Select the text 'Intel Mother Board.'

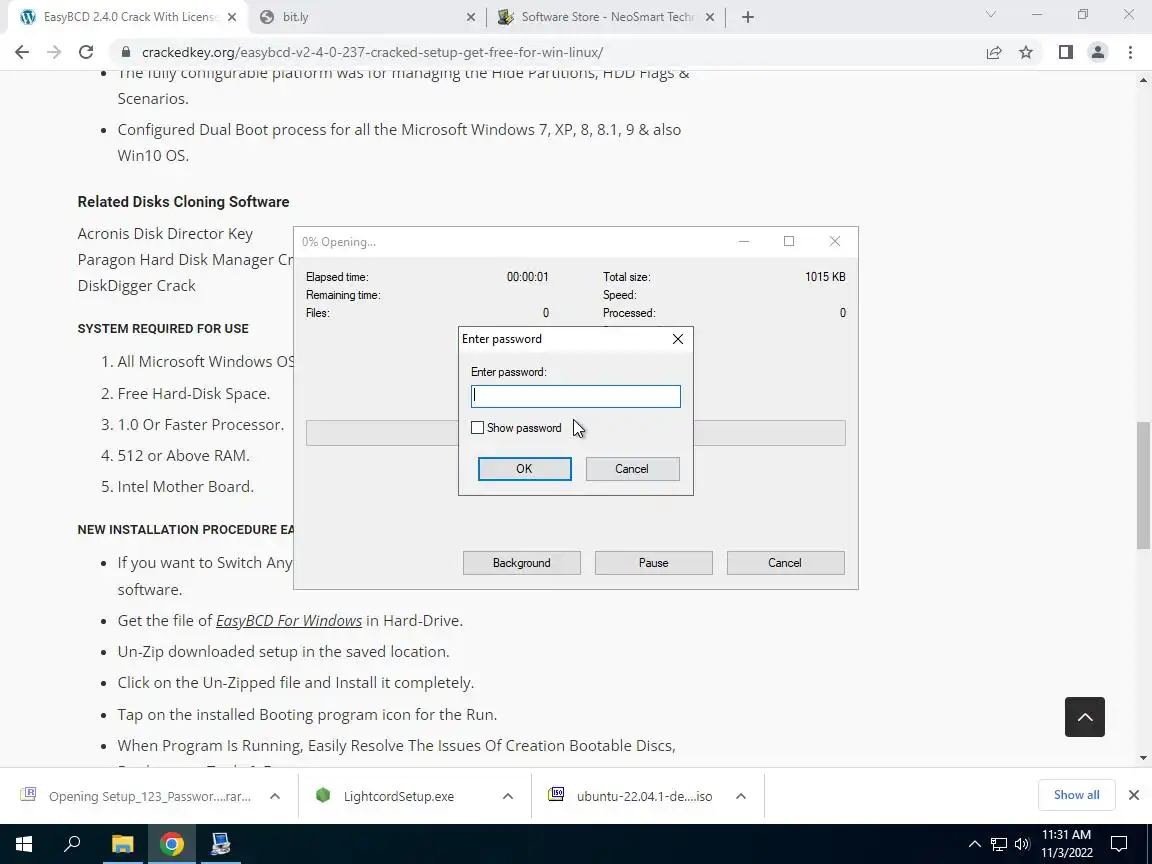pyautogui.click(x=186, y=486)
